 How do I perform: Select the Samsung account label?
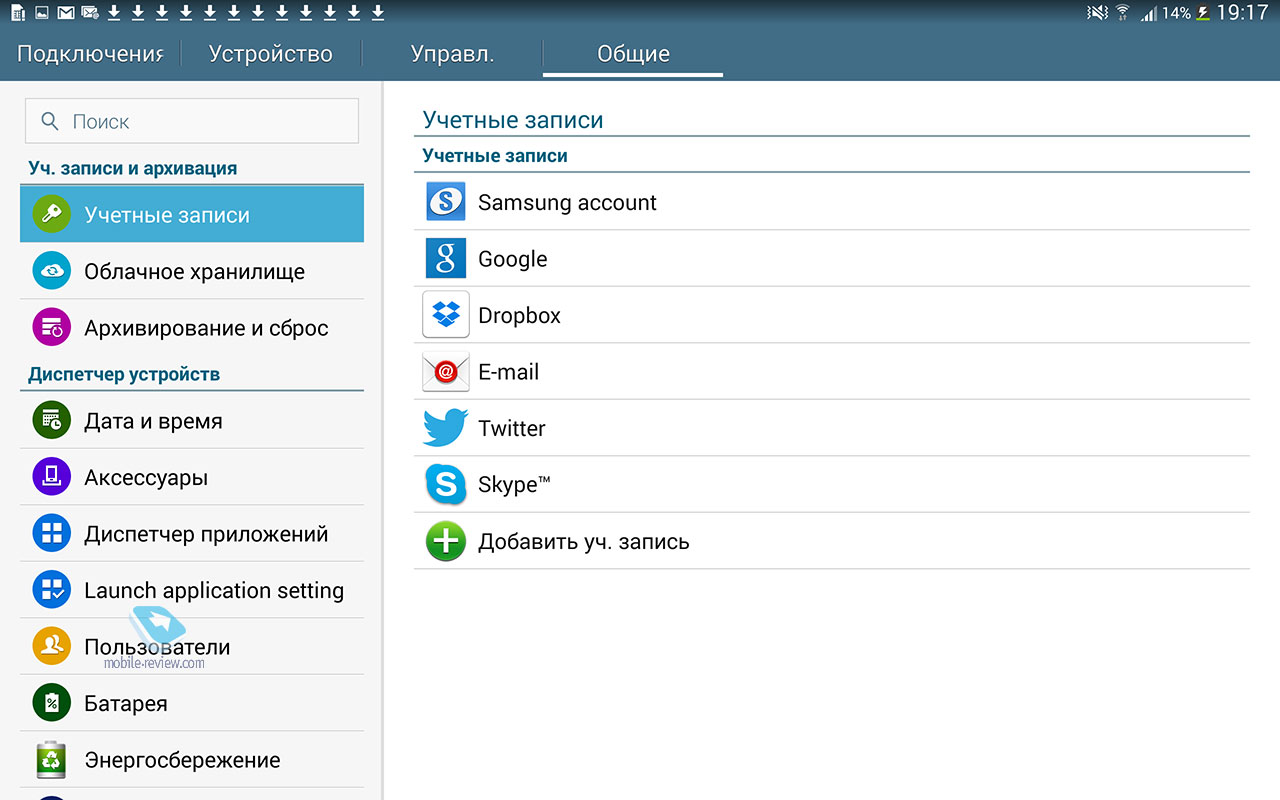click(567, 202)
